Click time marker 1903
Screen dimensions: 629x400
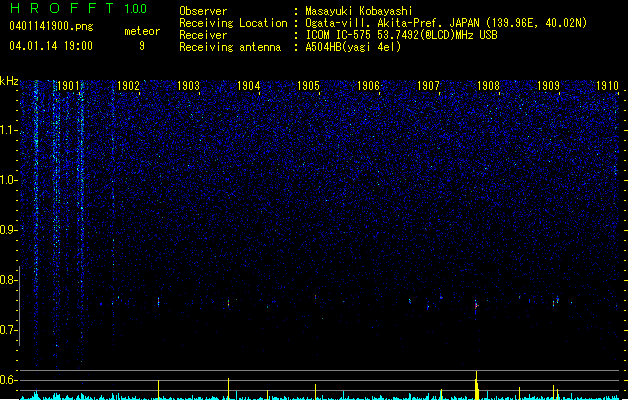point(189,86)
